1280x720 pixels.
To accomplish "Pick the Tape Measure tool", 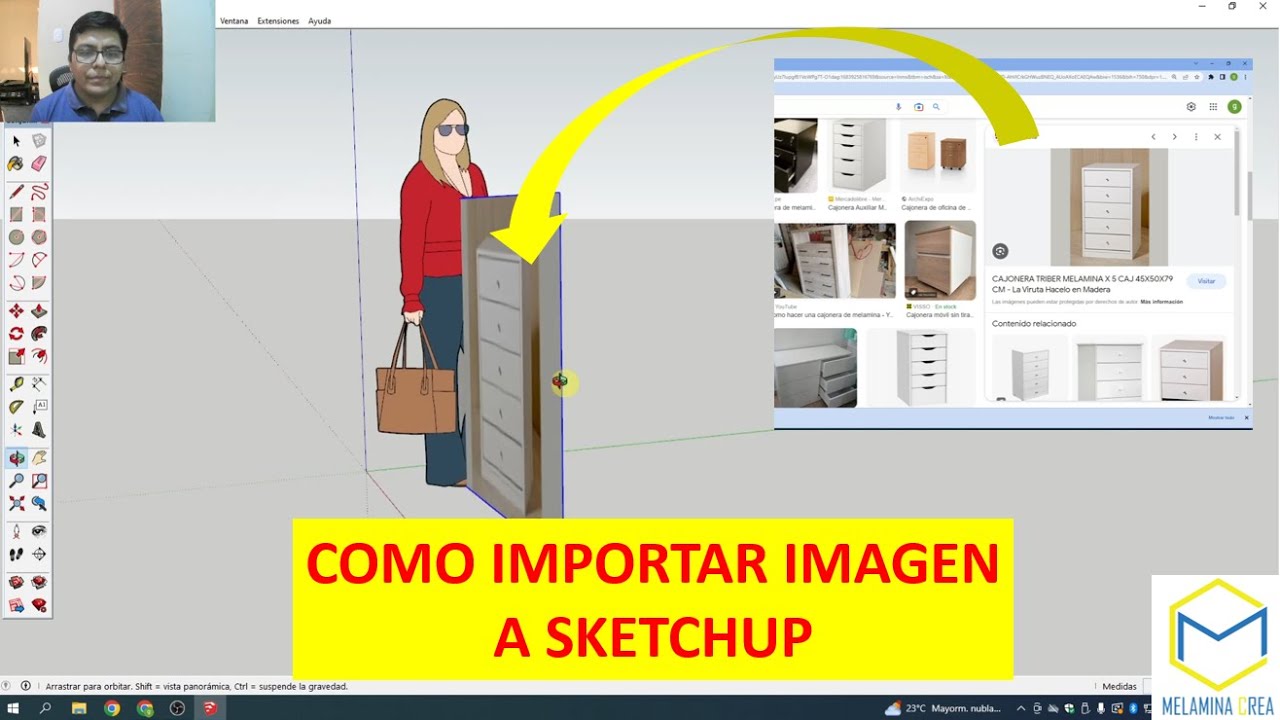I will coord(16,384).
